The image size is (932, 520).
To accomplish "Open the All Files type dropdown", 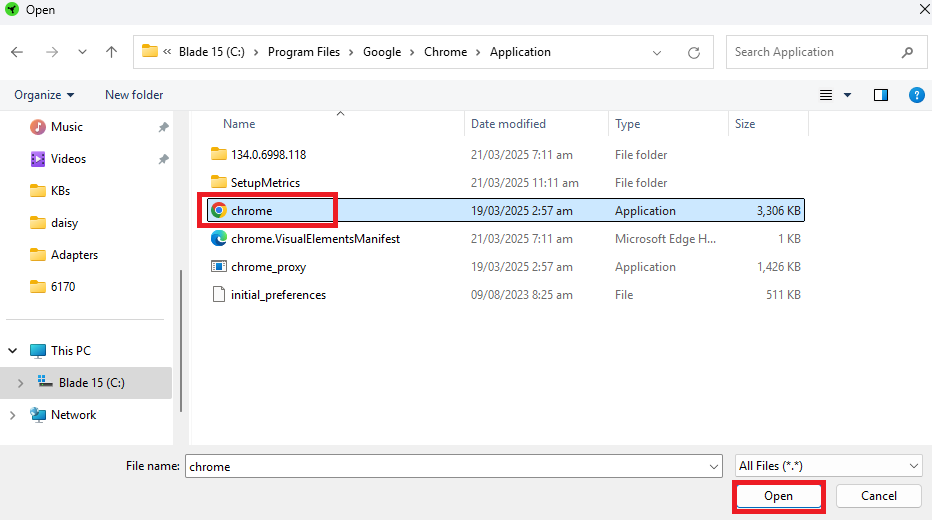I will (828, 466).
